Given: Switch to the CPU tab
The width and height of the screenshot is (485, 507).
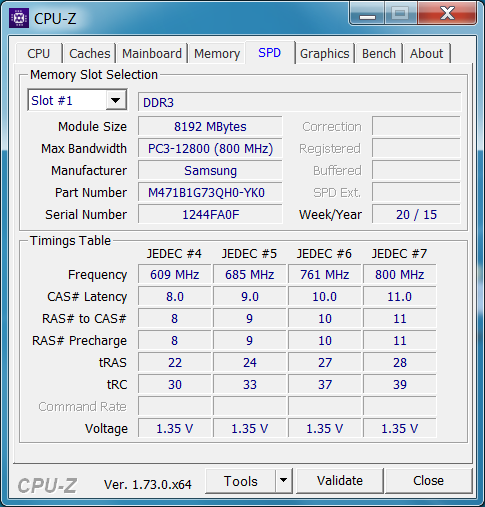Looking at the screenshot, I should coord(39,53).
